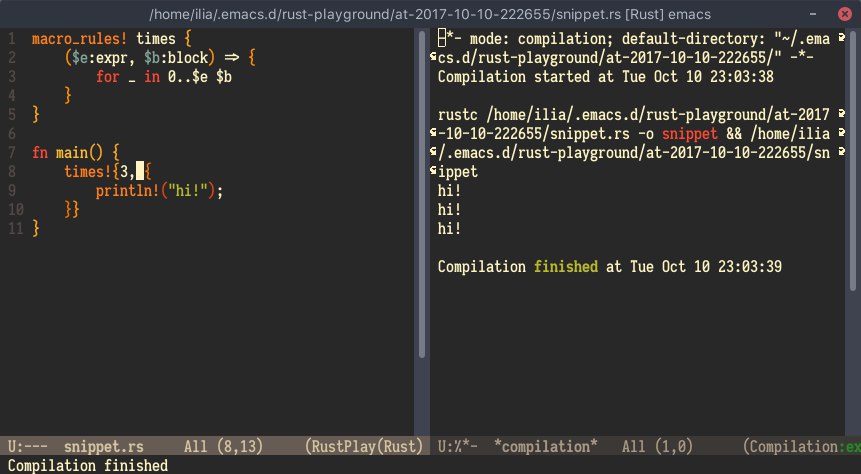861x474 pixels.
Task: Click '0..$e' range expression
Action: click(188, 76)
